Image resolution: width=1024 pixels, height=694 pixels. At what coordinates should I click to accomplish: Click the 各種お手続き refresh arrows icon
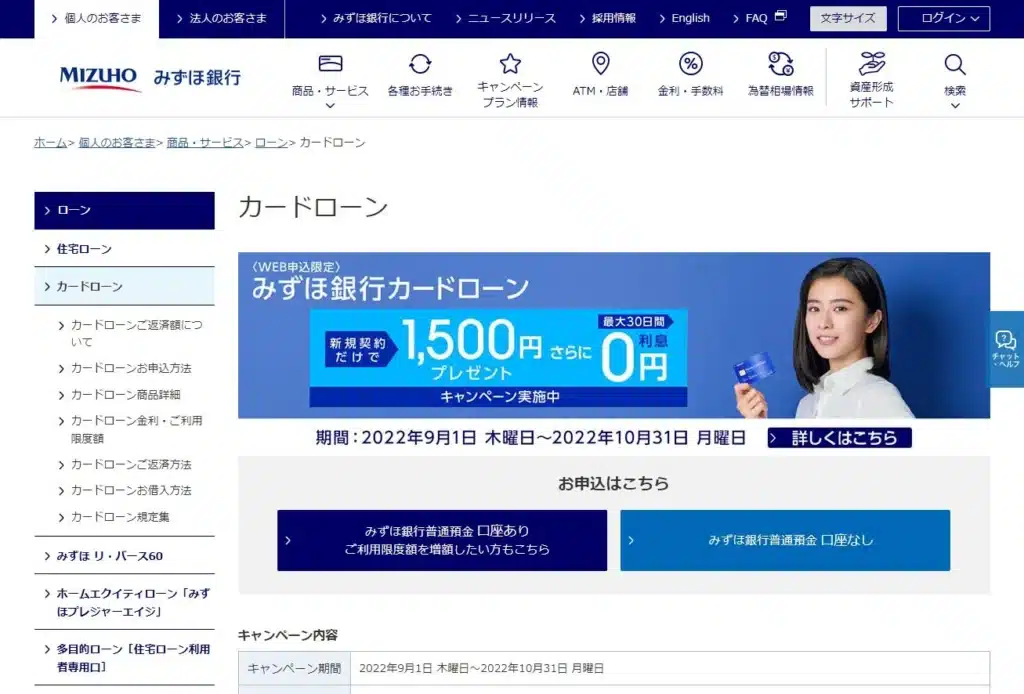(x=420, y=63)
